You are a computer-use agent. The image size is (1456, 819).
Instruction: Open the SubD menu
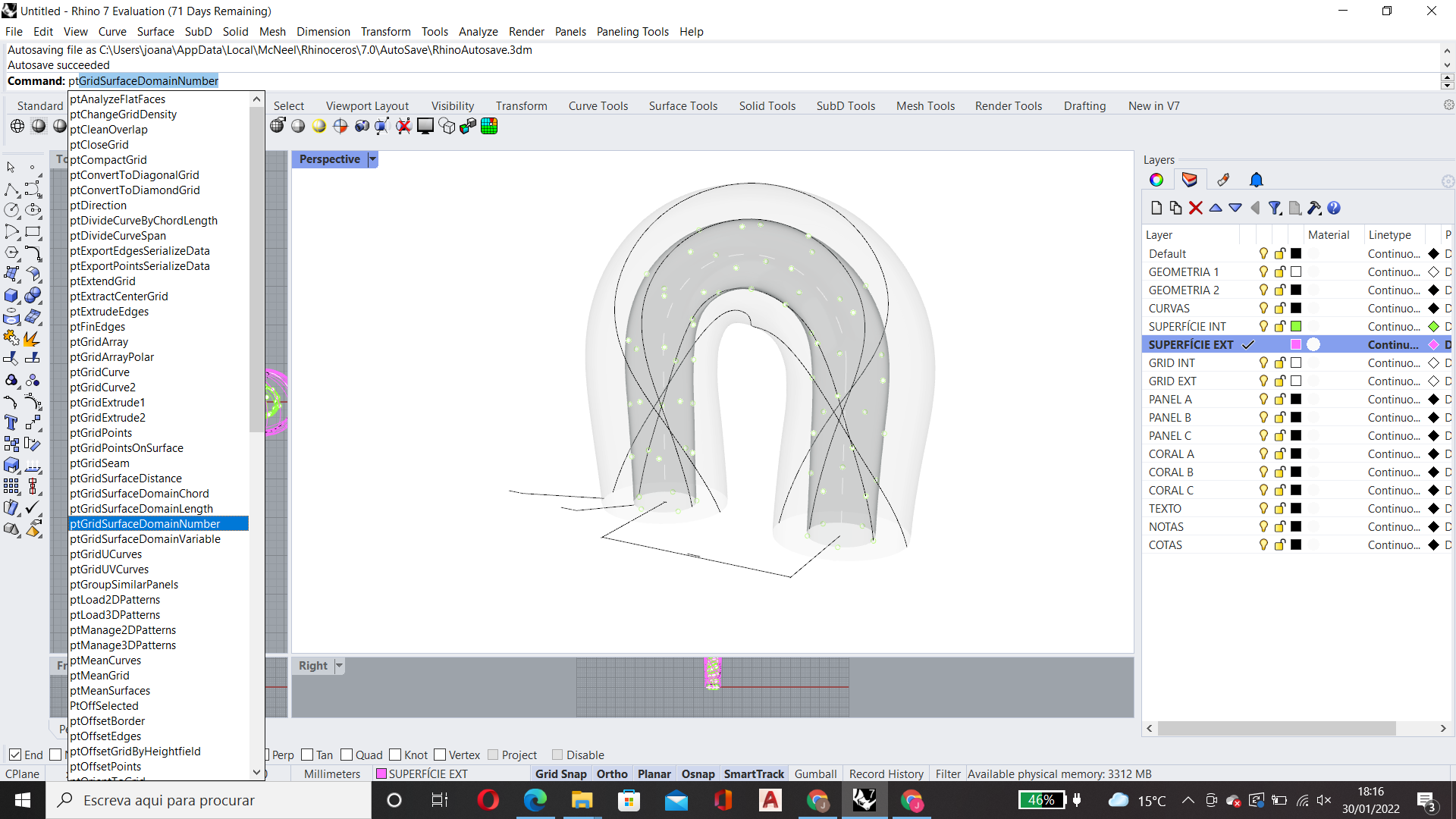point(198,31)
